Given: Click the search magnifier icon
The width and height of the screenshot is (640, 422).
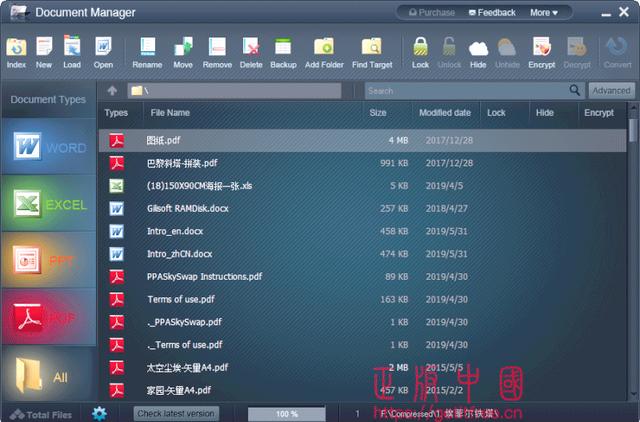Looking at the screenshot, I should point(575,90).
